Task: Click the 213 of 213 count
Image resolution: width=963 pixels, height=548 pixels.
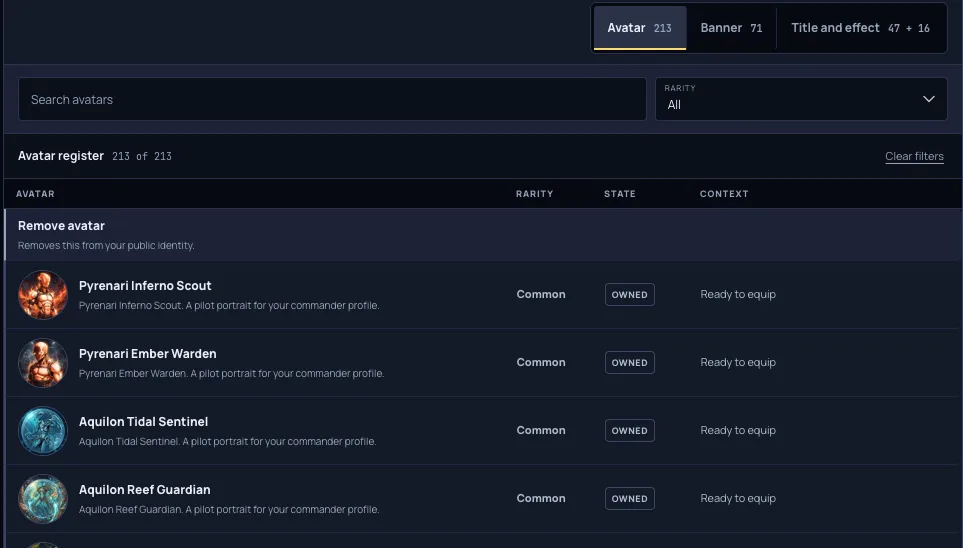Action: pyautogui.click(x=142, y=157)
